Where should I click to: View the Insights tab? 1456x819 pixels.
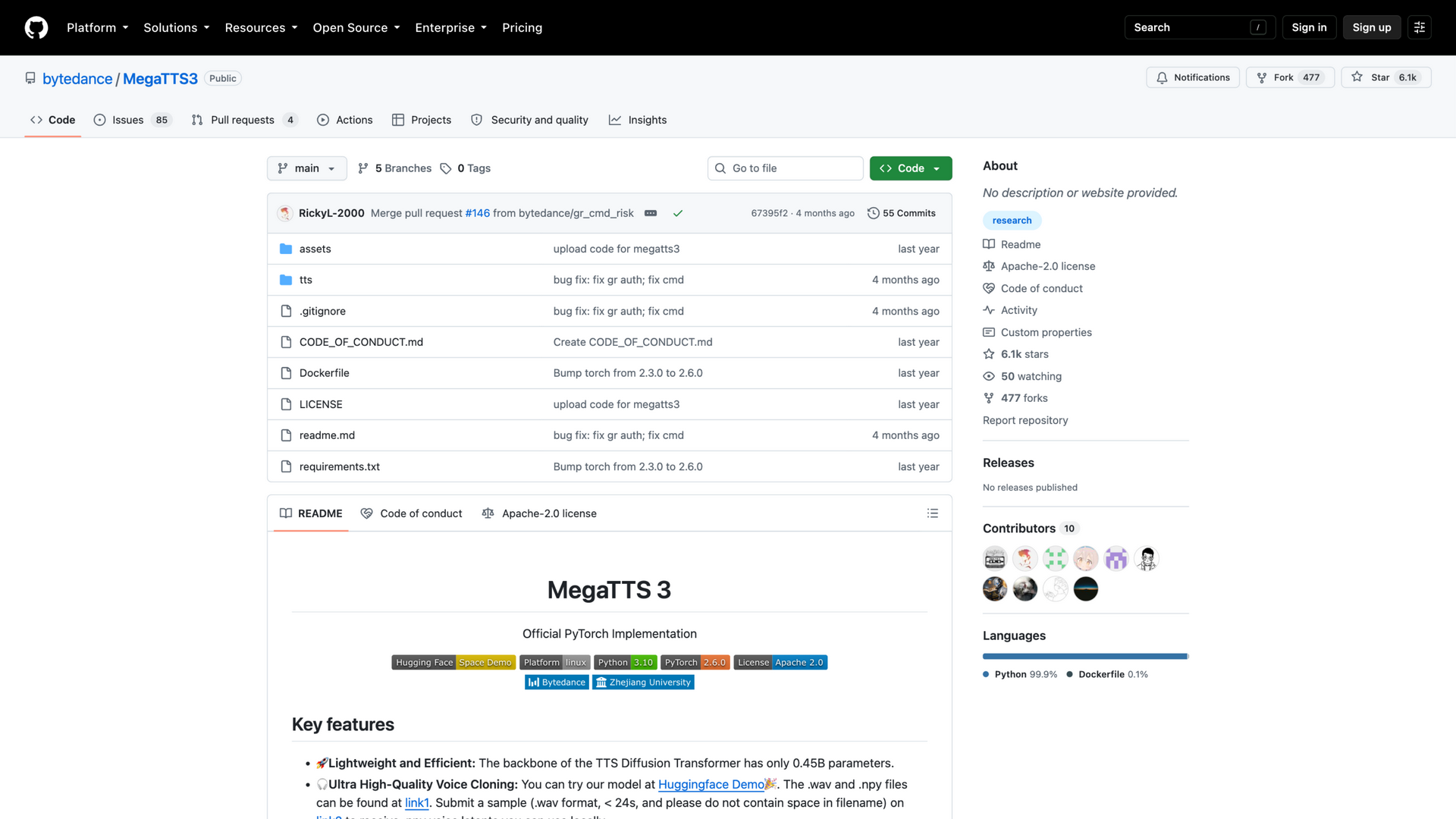tap(638, 120)
